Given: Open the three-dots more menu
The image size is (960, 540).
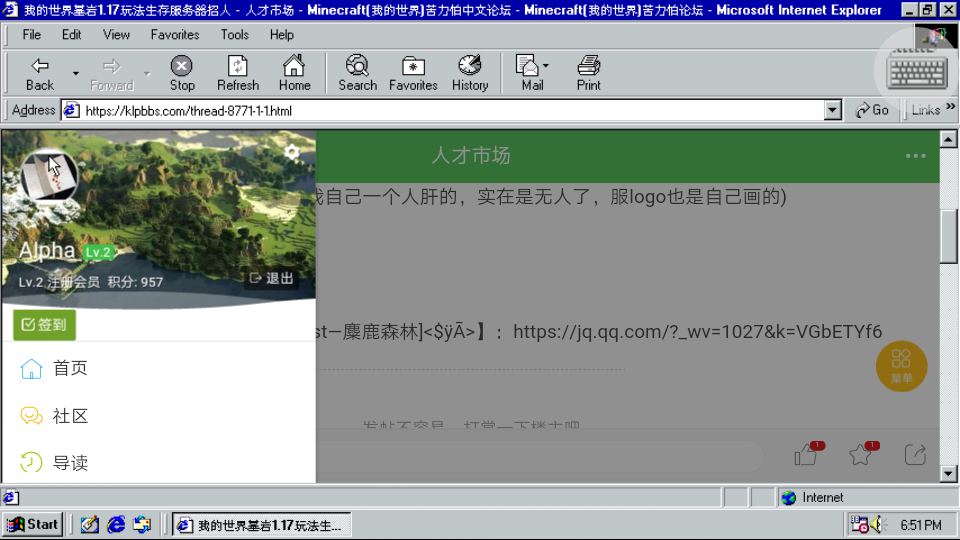Looking at the screenshot, I should (x=915, y=156).
